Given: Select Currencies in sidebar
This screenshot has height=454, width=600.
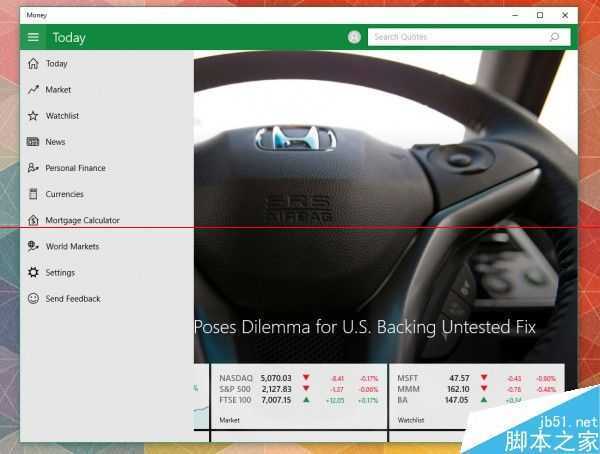Looking at the screenshot, I should (x=107, y=194).
